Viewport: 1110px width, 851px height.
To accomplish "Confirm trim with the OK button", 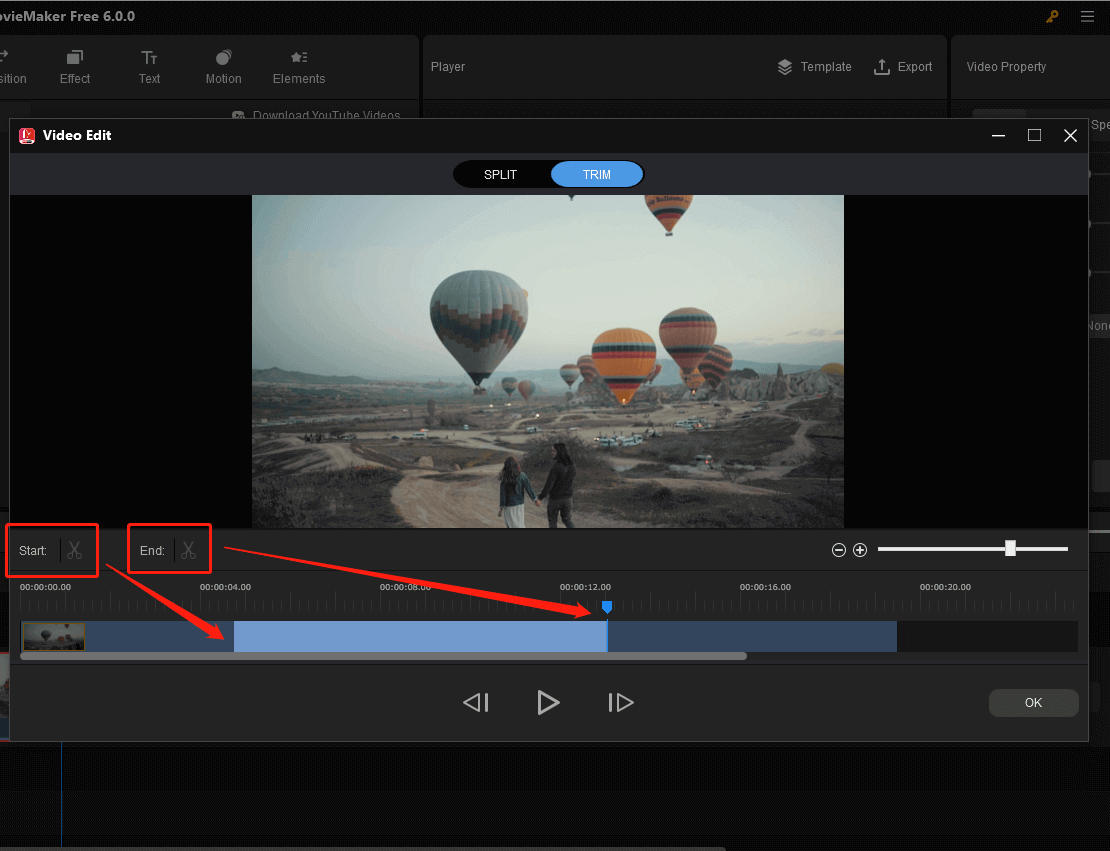I will [x=1033, y=702].
